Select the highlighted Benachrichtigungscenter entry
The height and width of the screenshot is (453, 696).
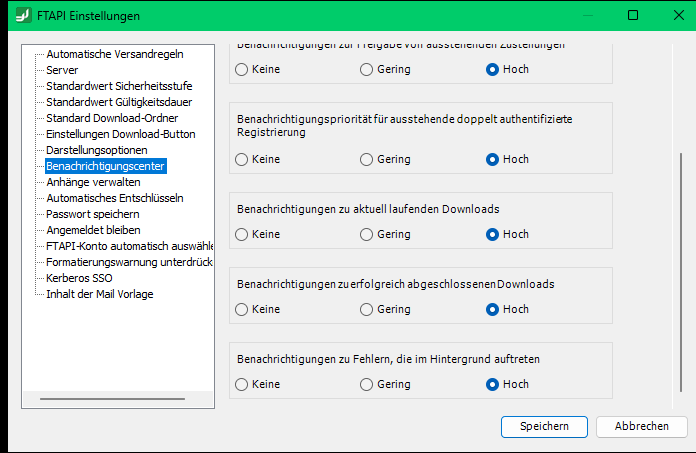click(x=106, y=166)
